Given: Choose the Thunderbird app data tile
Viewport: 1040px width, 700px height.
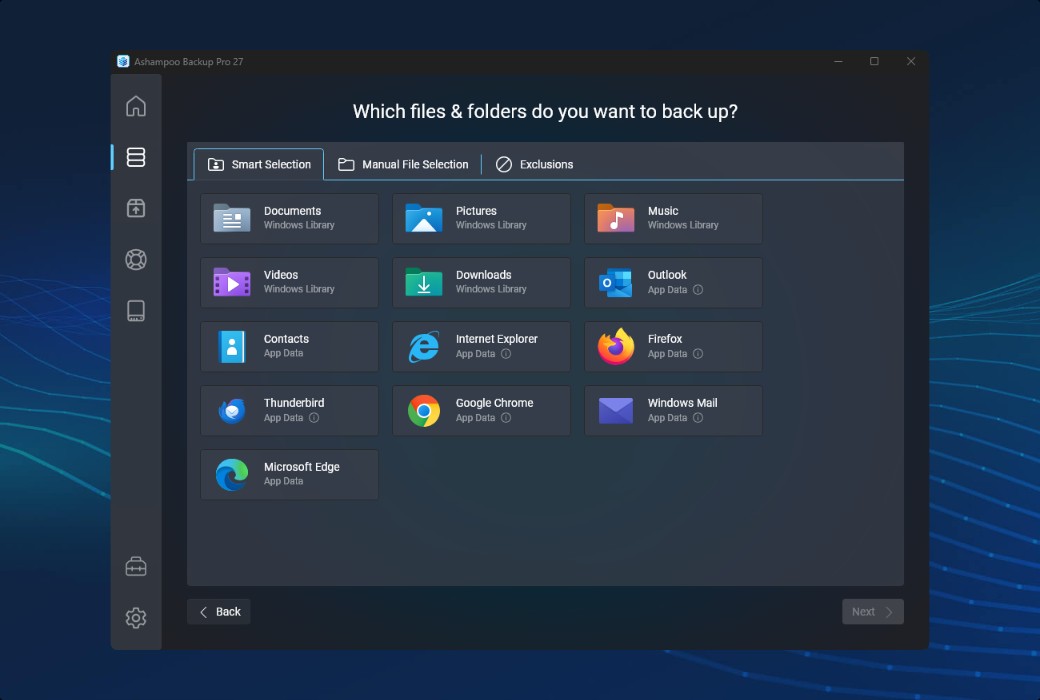Looking at the screenshot, I should tap(289, 410).
